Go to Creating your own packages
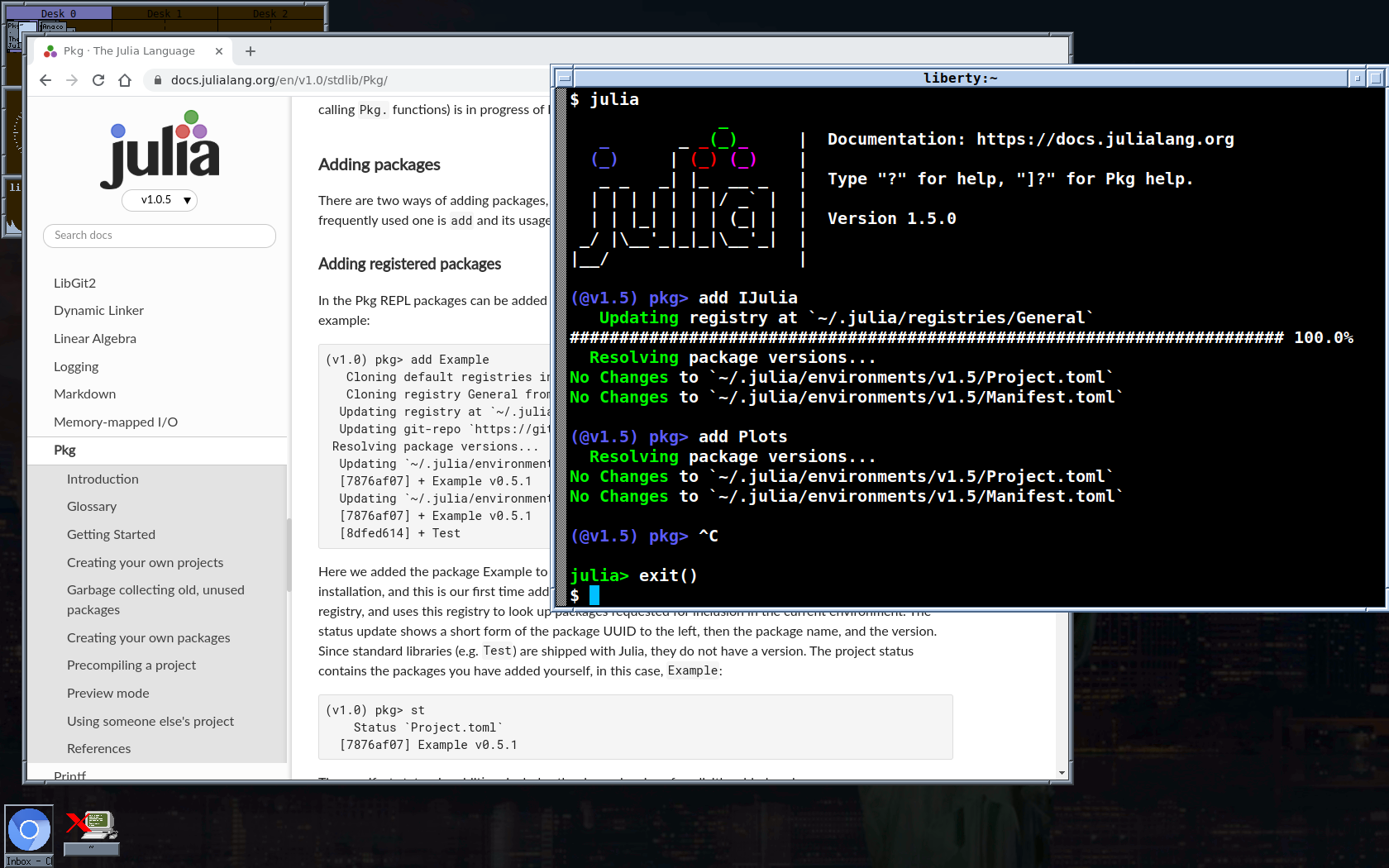 [149, 638]
